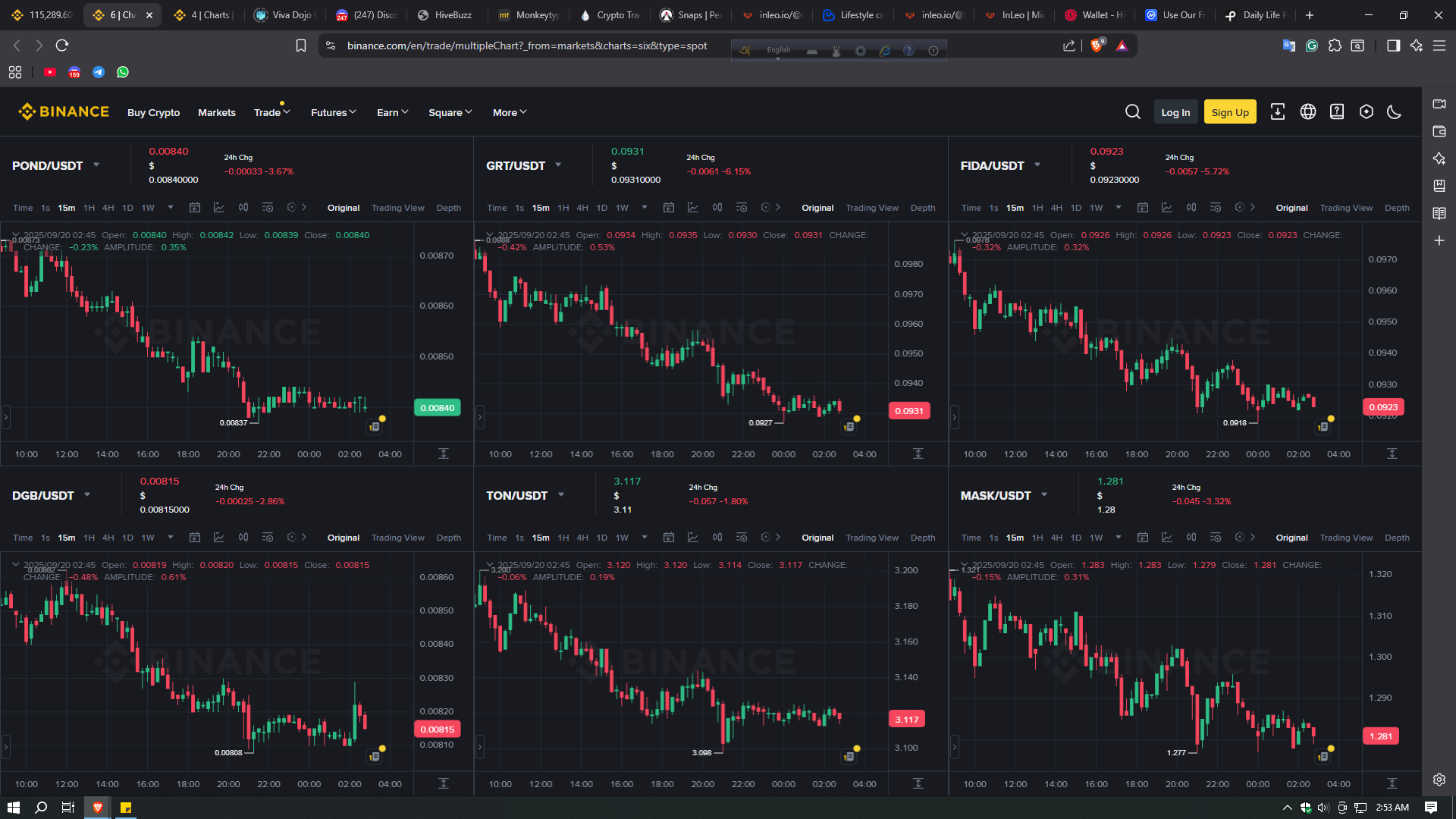Click the Sign Up button
The height and width of the screenshot is (819, 1456).
click(1229, 112)
